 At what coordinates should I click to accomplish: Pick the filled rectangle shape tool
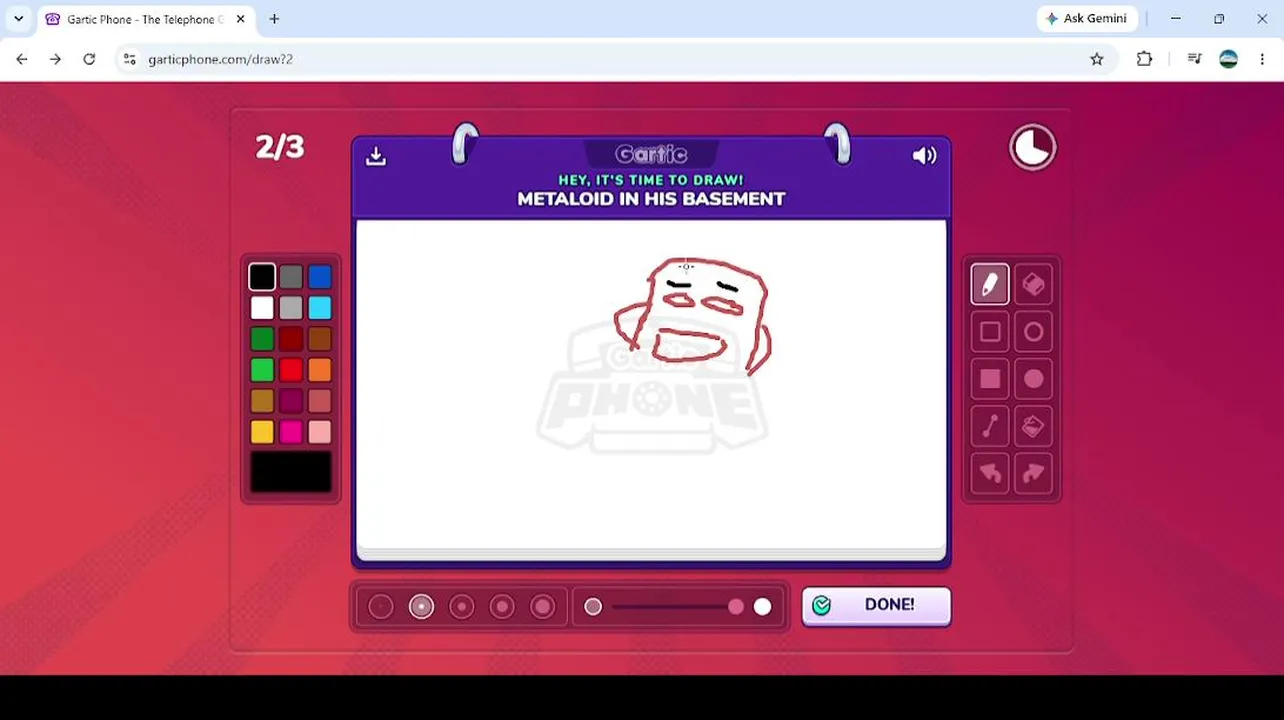(990, 379)
